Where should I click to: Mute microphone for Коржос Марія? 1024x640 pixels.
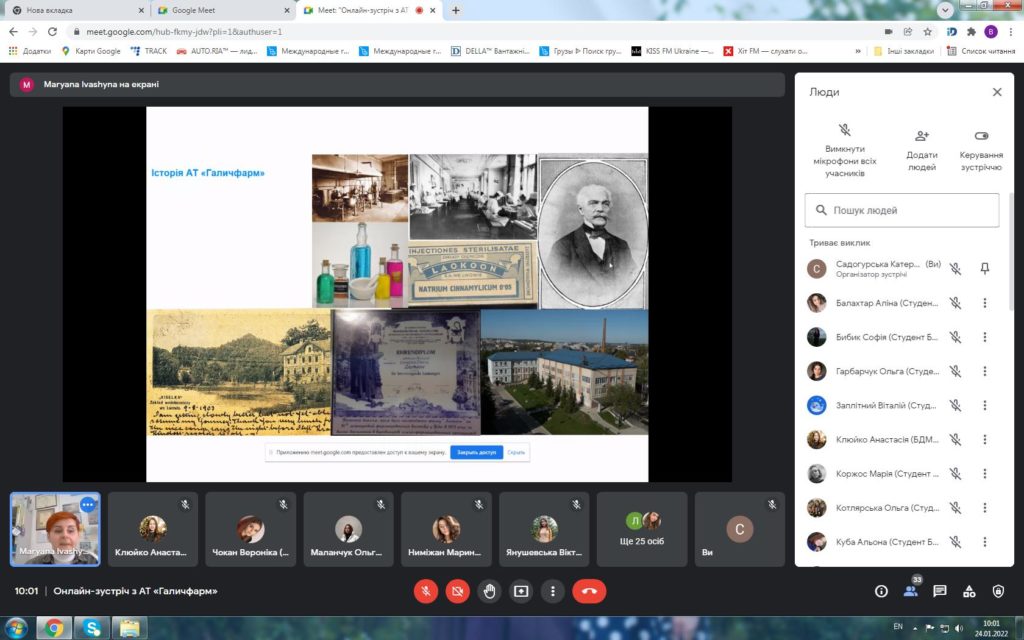tap(955, 473)
